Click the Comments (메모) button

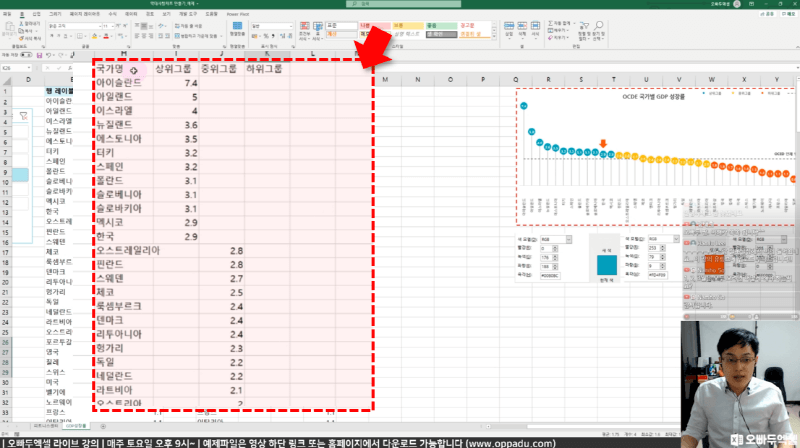(x=787, y=15)
